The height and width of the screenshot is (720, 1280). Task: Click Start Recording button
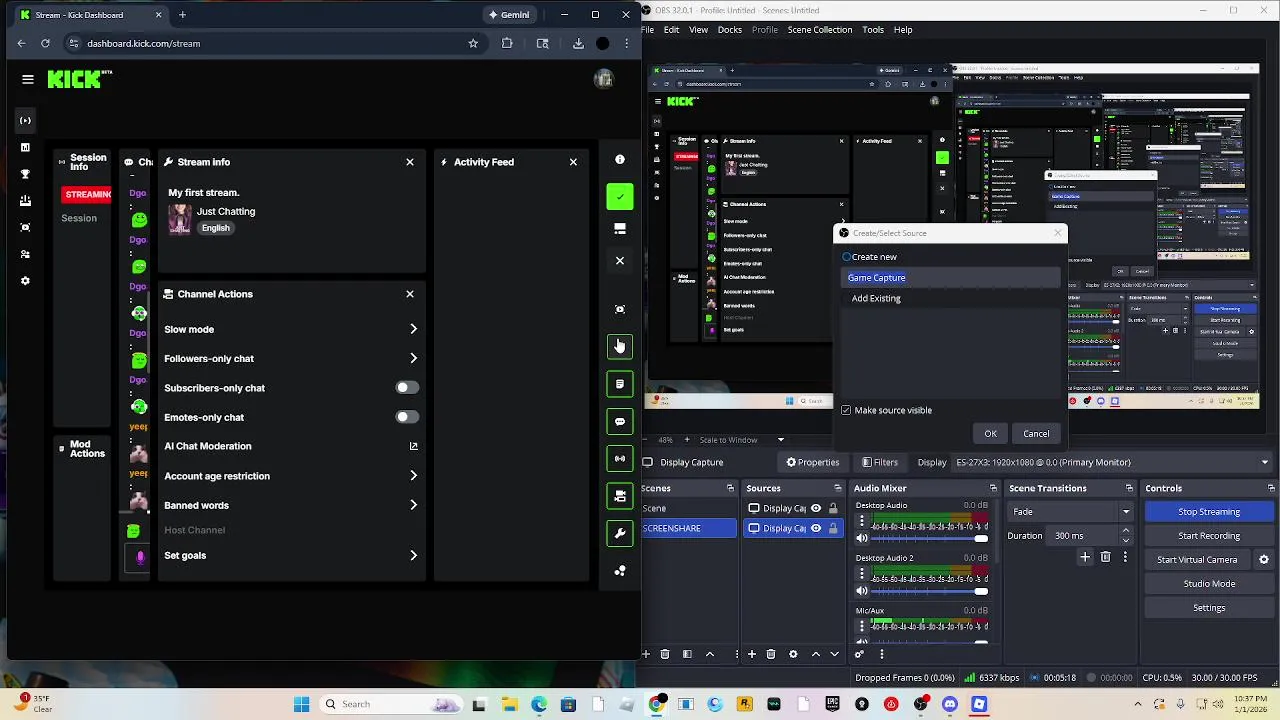pos(1209,536)
